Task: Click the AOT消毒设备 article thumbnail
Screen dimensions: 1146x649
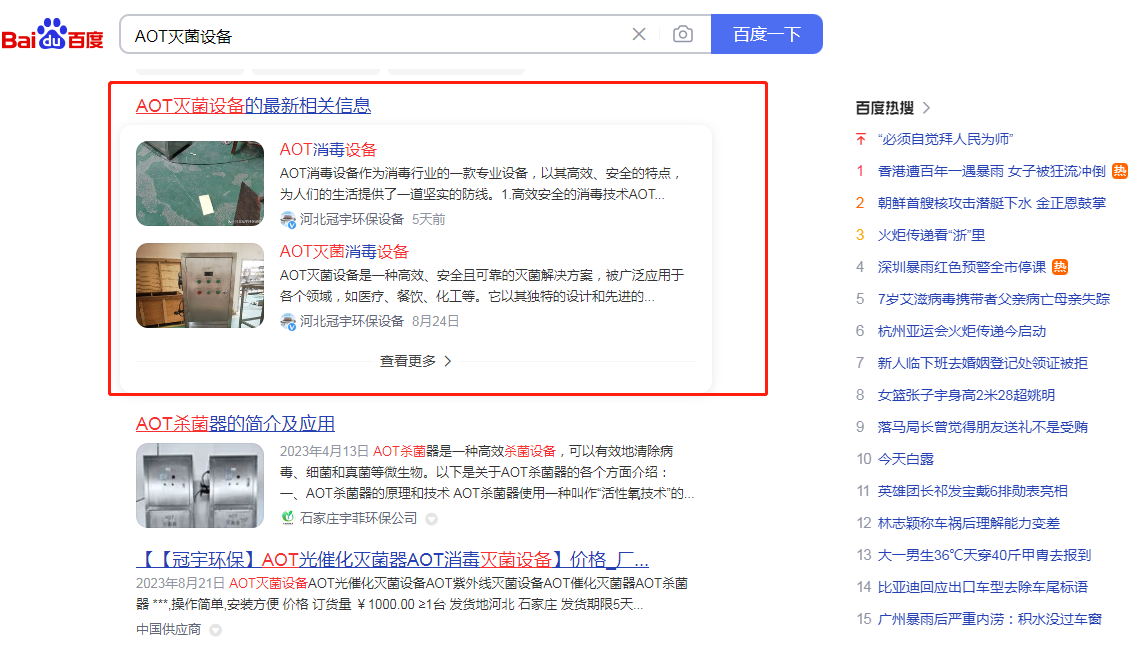Action: 200,183
